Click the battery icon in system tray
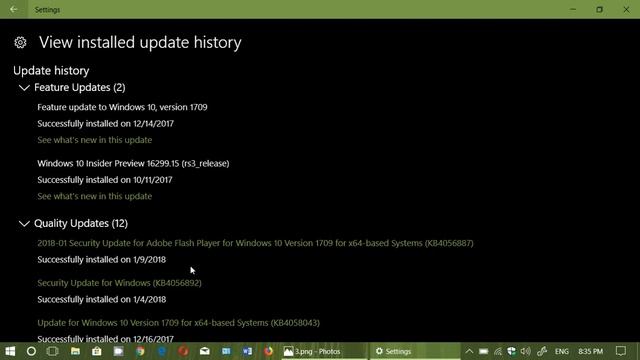The width and height of the screenshot is (640, 360). tap(483, 351)
